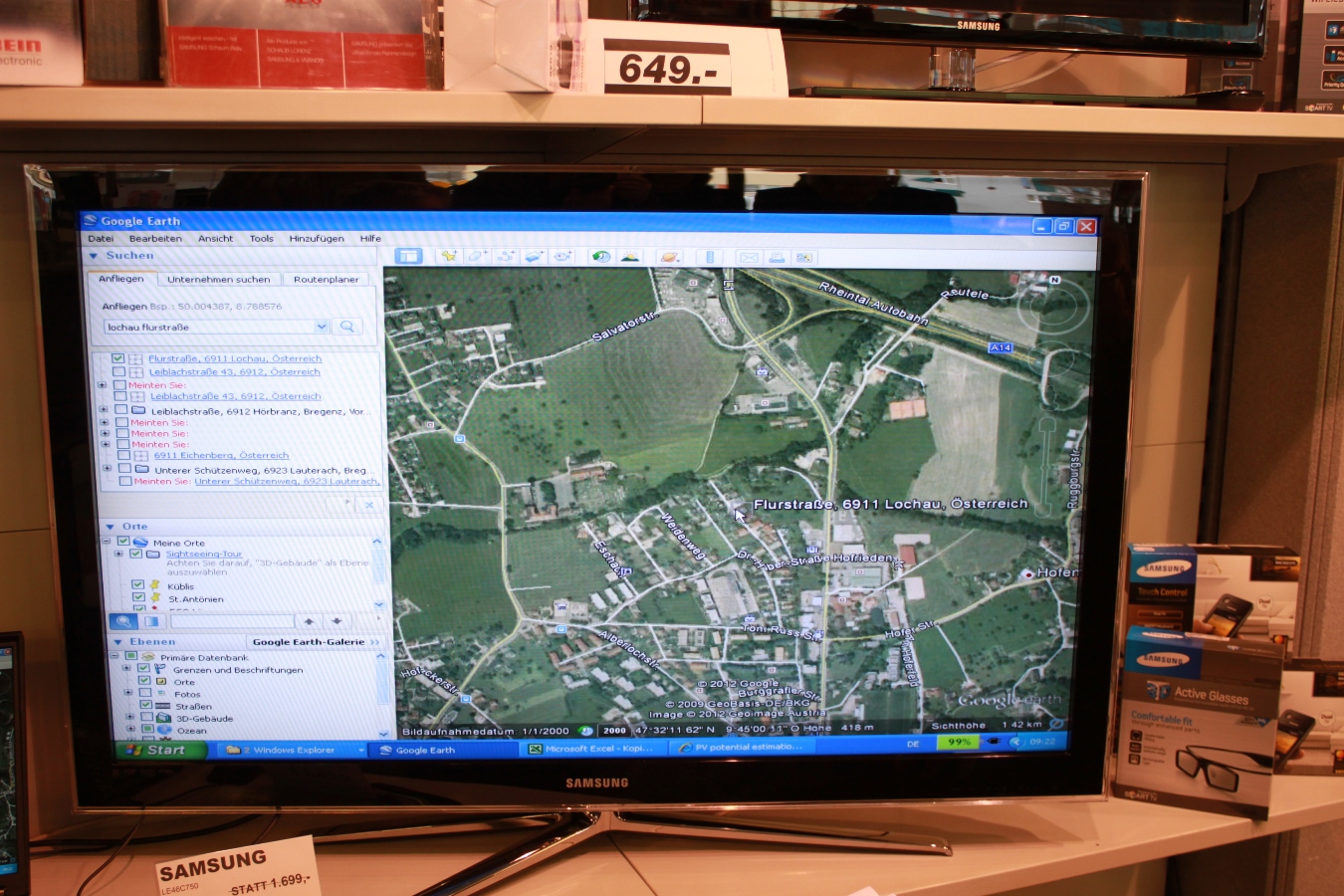Click the lochau flurstraße search field
This screenshot has height=896, width=1344.
209,327
